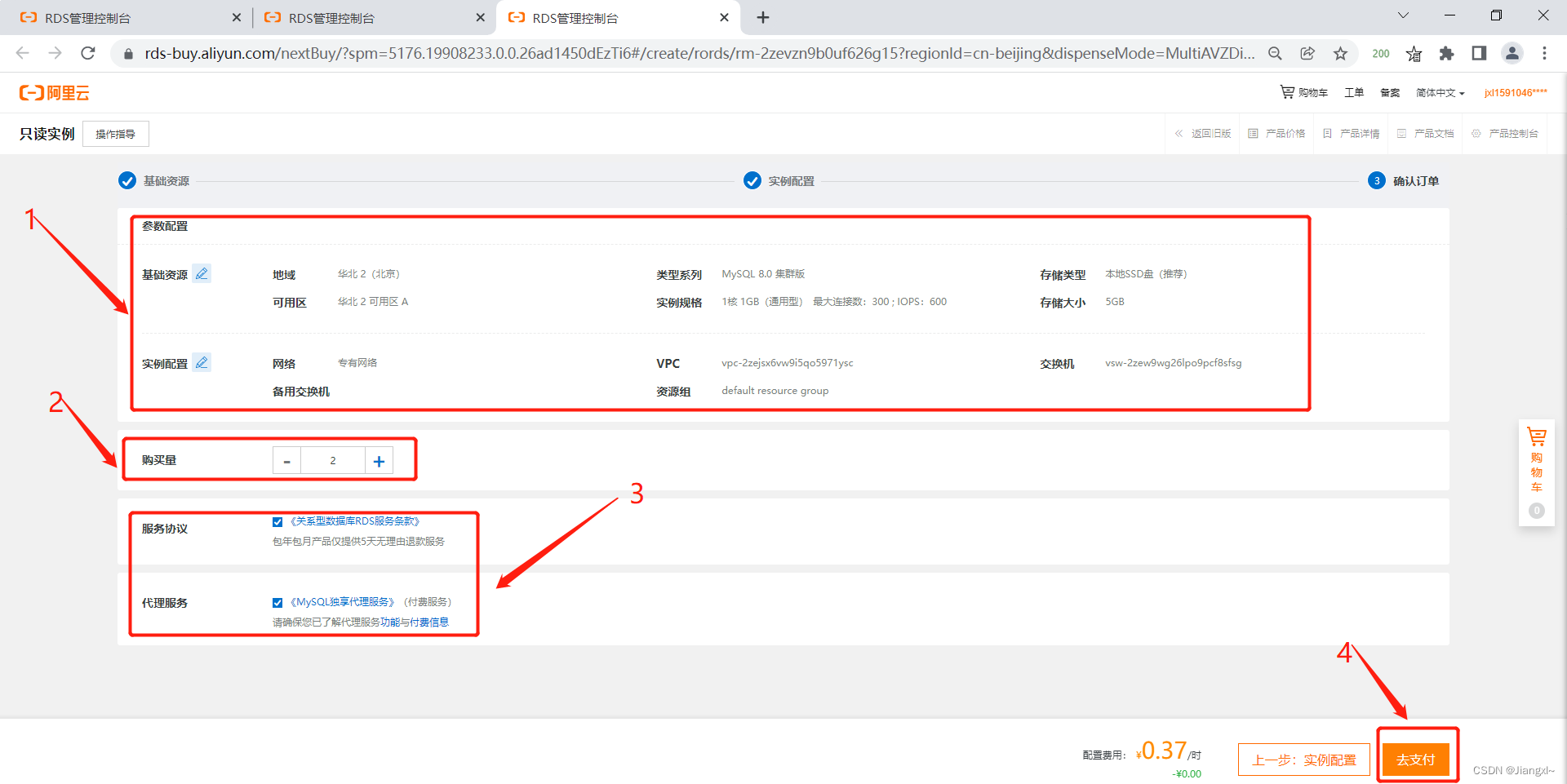Open the MySQL独享代理服务 link

pyautogui.click(x=343, y=601)
